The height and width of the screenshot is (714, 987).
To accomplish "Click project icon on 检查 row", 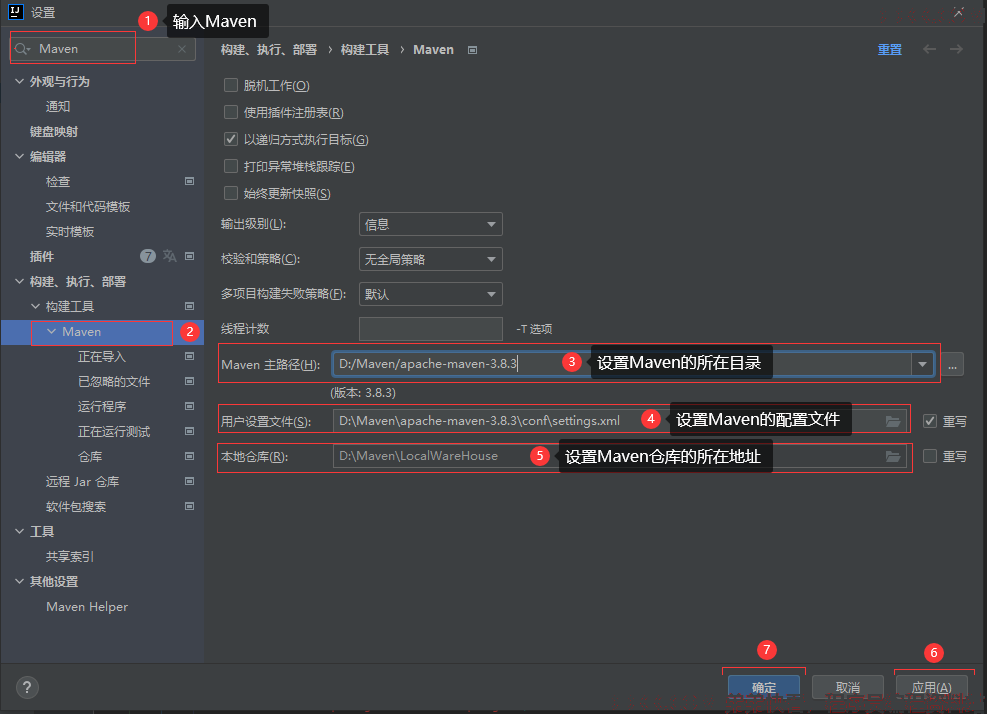I will tap(189, 181).
